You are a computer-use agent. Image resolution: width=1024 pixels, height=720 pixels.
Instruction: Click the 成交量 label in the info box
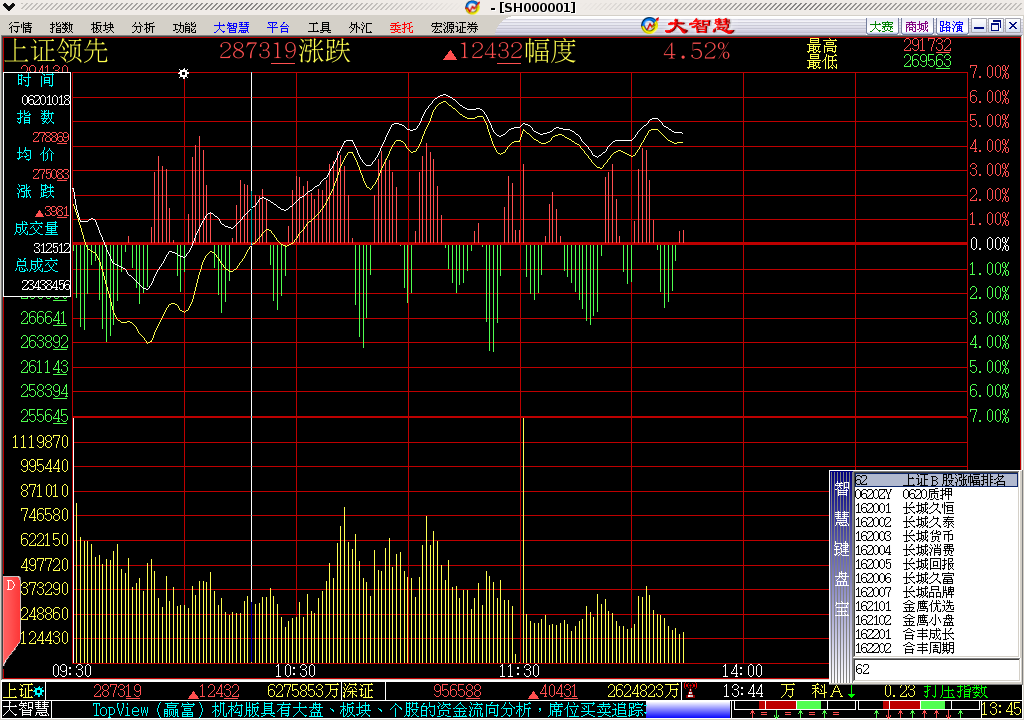coord(37,229)
